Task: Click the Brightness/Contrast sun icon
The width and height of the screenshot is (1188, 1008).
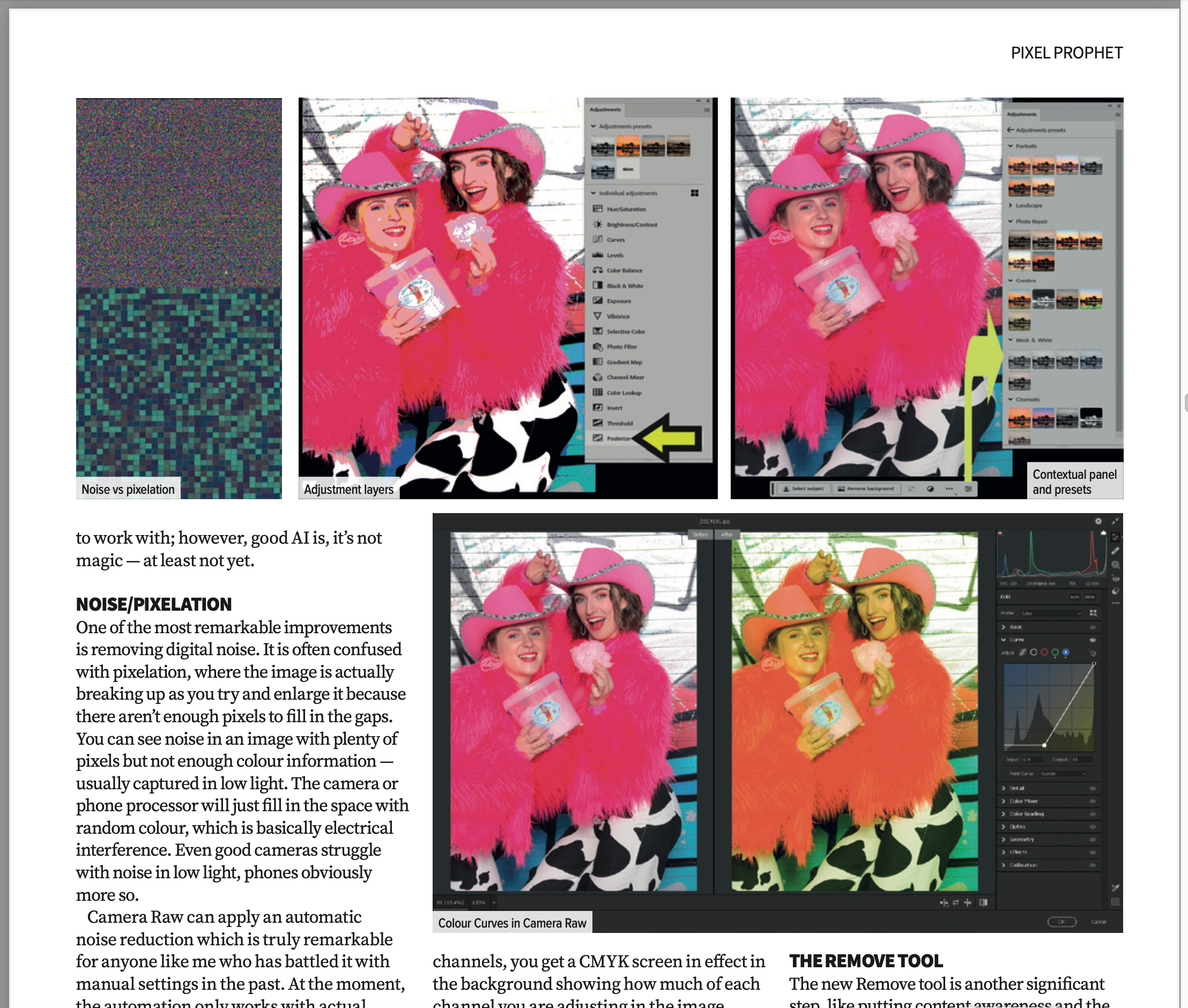Action: point(597,224)
